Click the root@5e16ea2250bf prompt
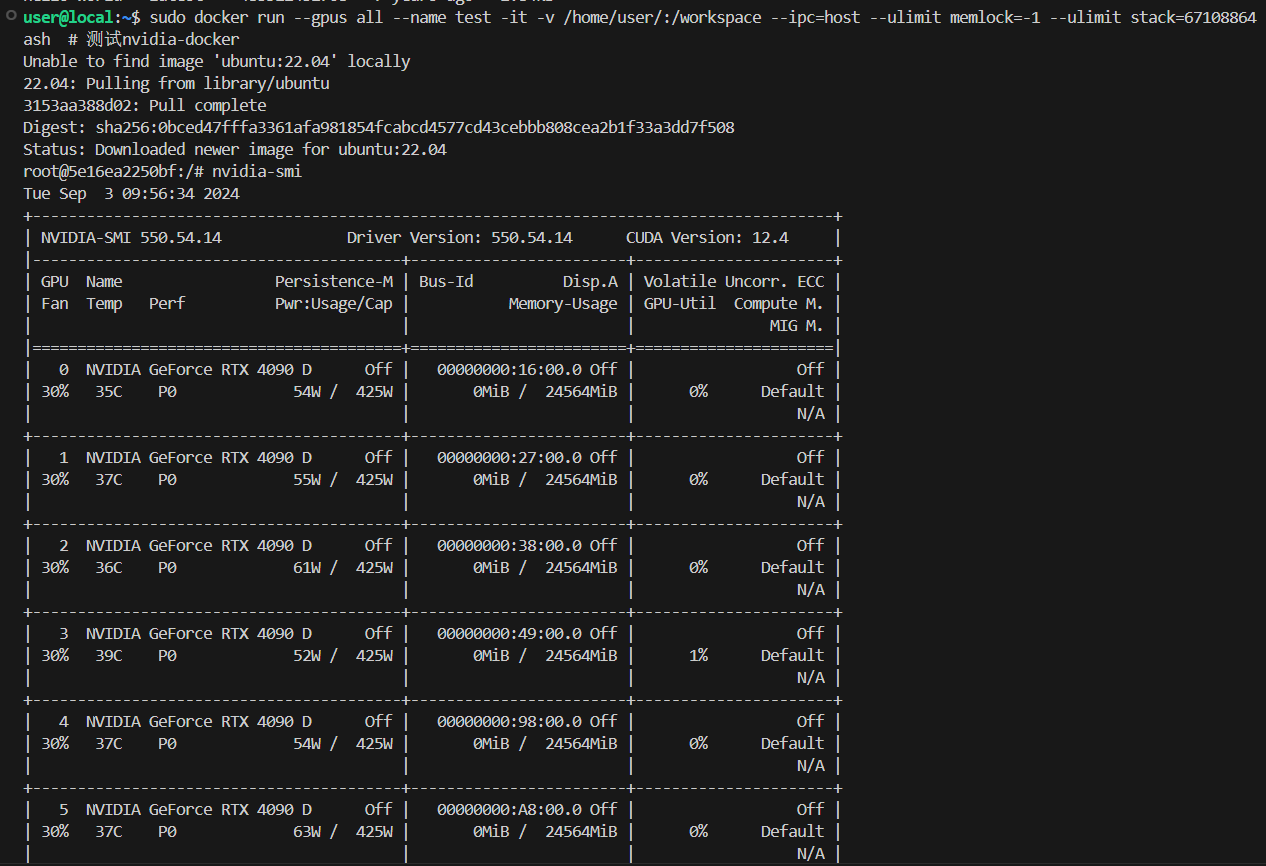 (x=113, y=172)
